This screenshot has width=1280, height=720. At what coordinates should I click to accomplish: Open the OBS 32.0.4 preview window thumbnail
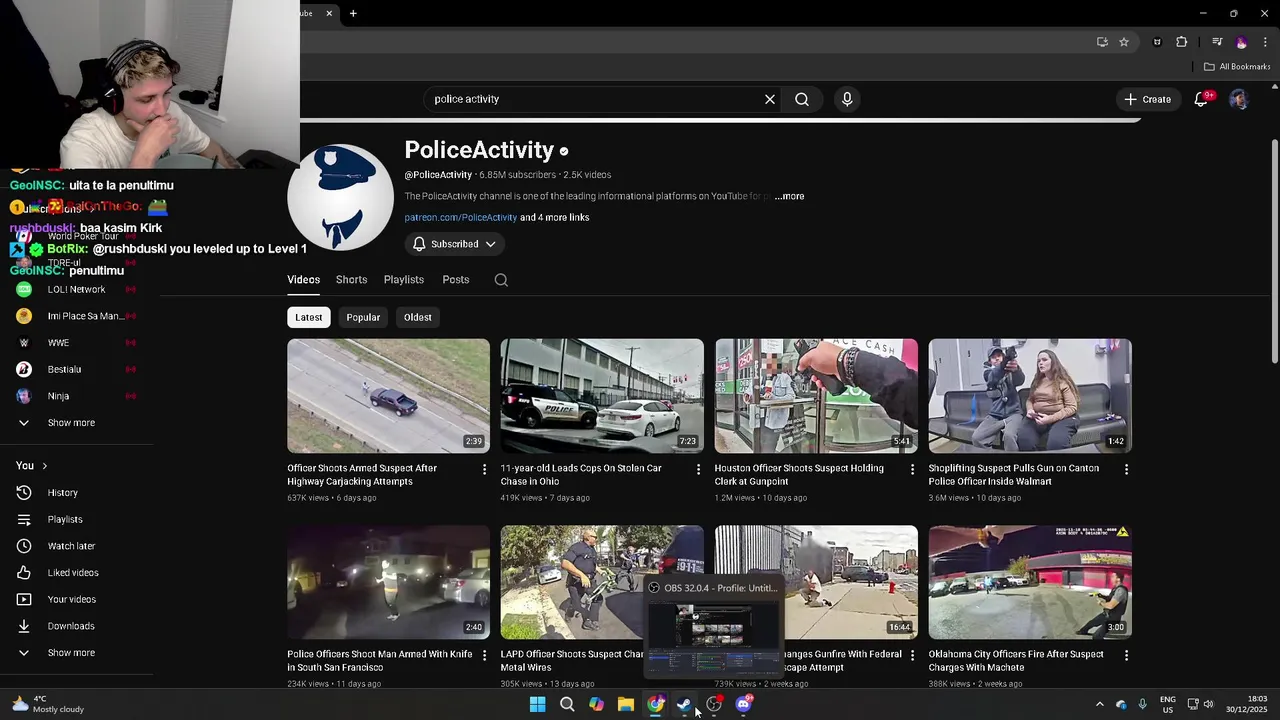[712, 625]
